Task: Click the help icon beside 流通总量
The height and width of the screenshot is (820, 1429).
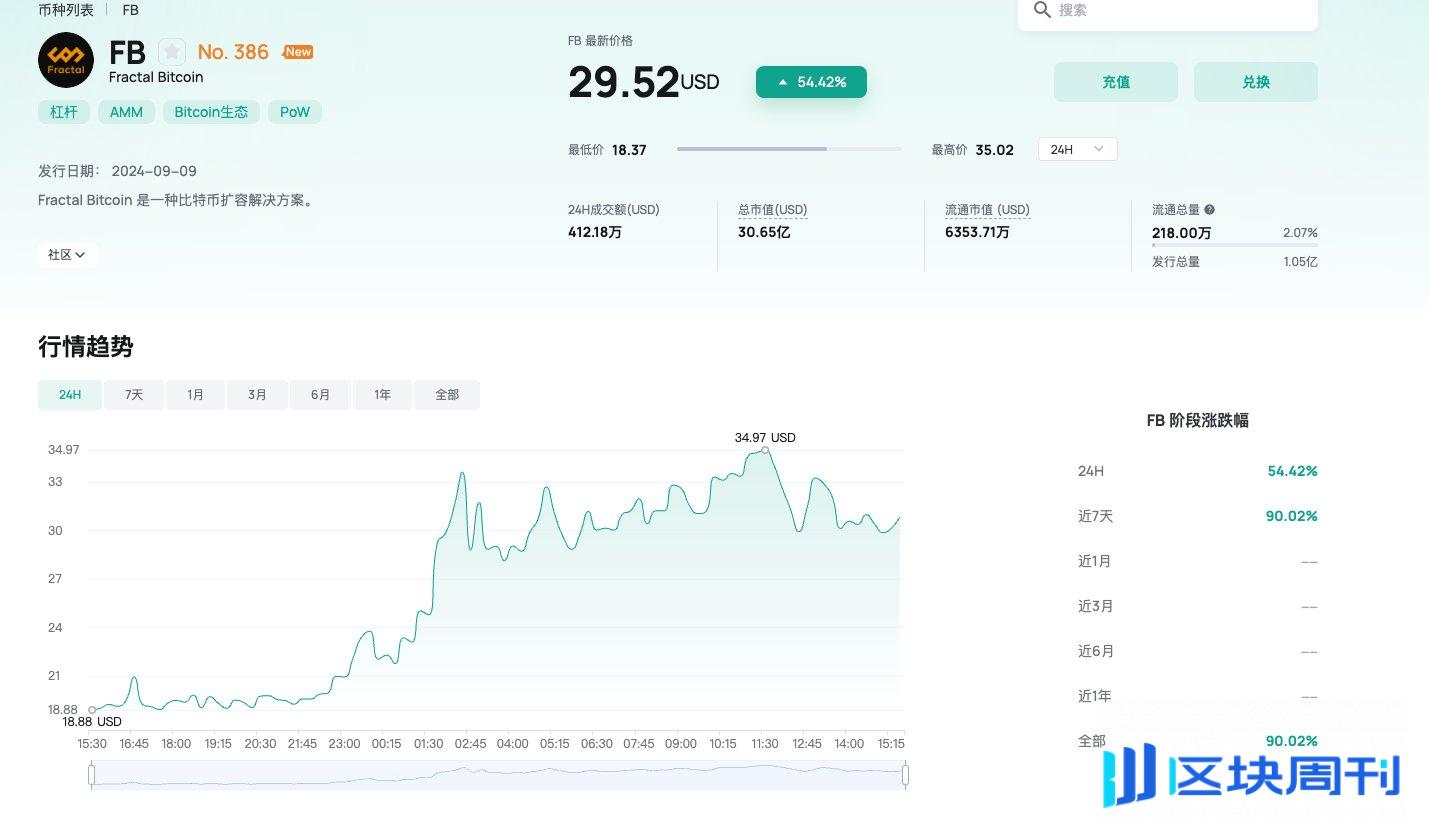Action: 1209,210
